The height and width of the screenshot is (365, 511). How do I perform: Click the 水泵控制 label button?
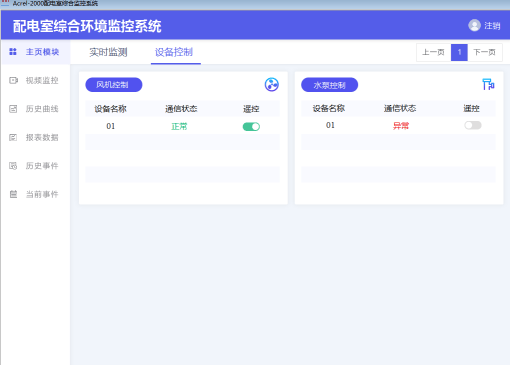[x=329, y=85]
